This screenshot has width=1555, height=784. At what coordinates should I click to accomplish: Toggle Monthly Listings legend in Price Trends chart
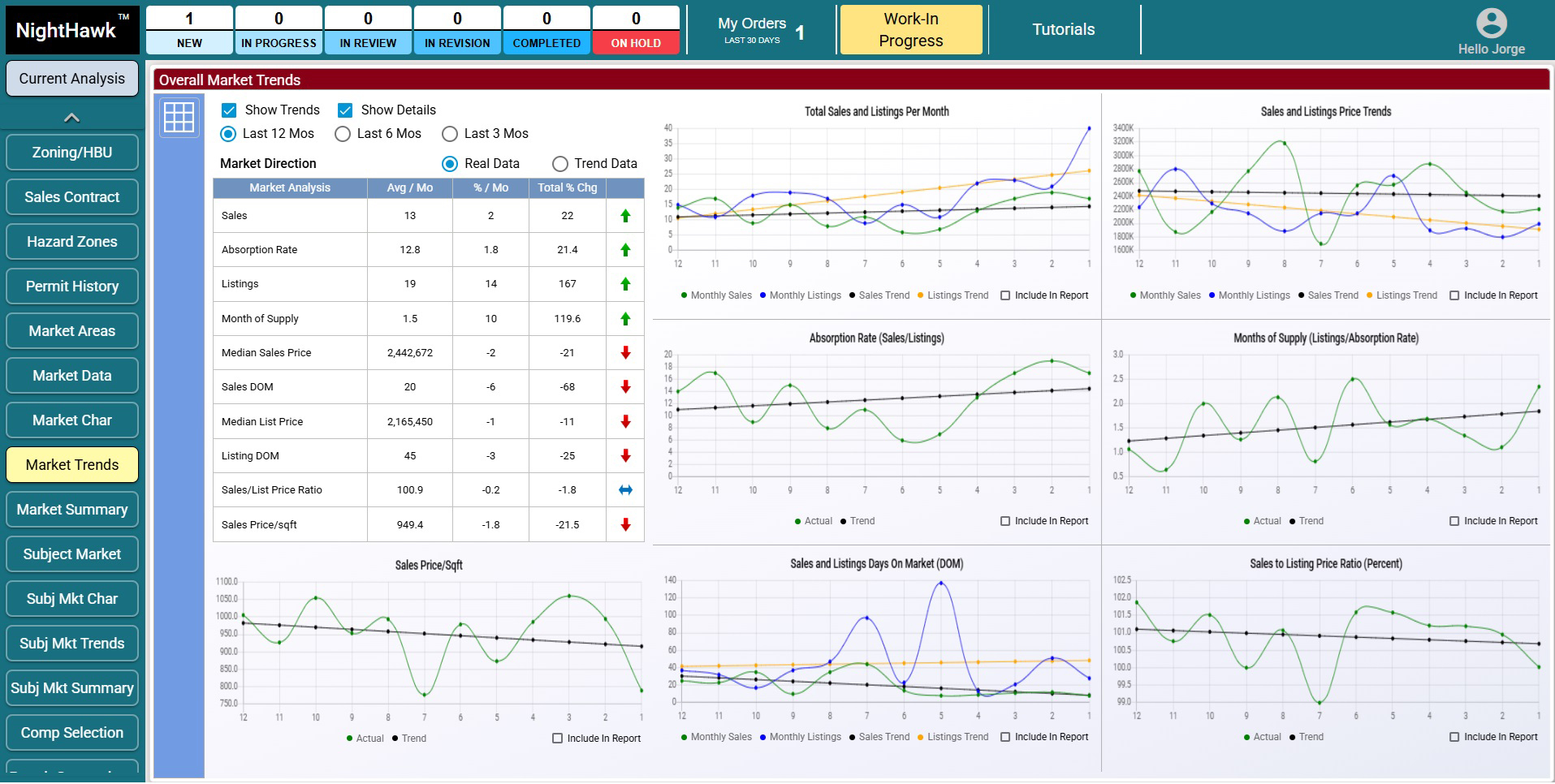pyautogui.click(x=1249, y=295)
